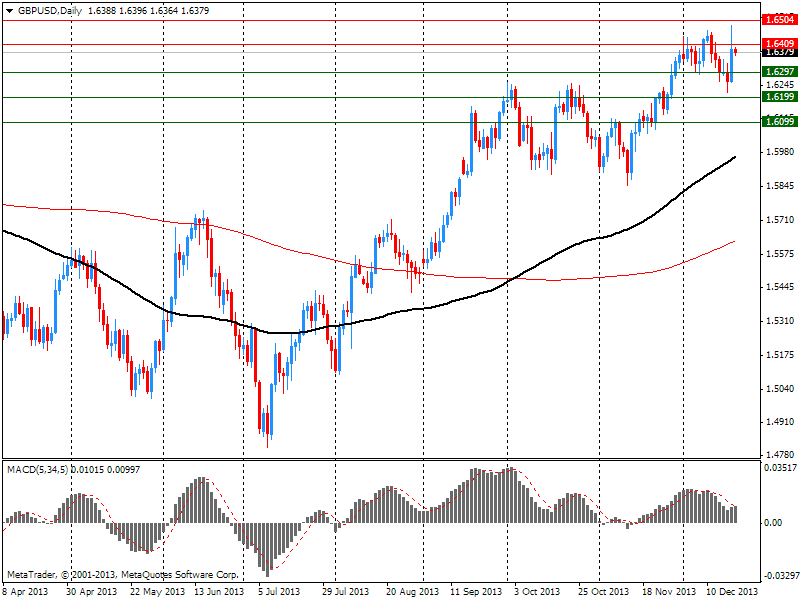Click the current price label 1.6379
The height and width of the screenshot is (600, 800).
pos(780,52)
